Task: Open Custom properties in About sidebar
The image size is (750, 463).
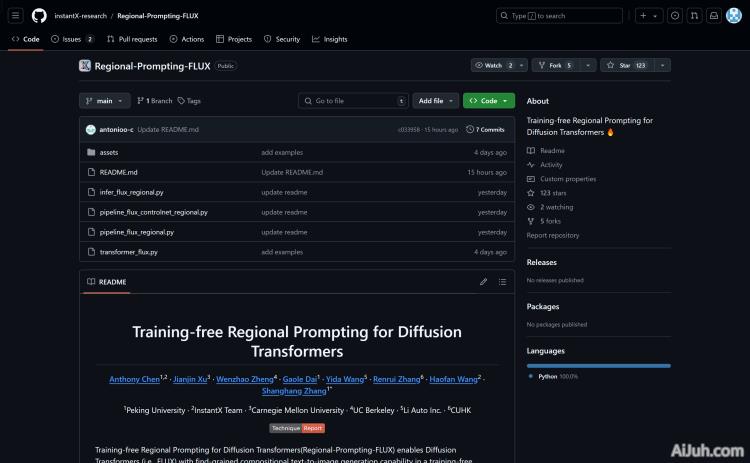Action: pyautogui.click(x=562, y=179)
